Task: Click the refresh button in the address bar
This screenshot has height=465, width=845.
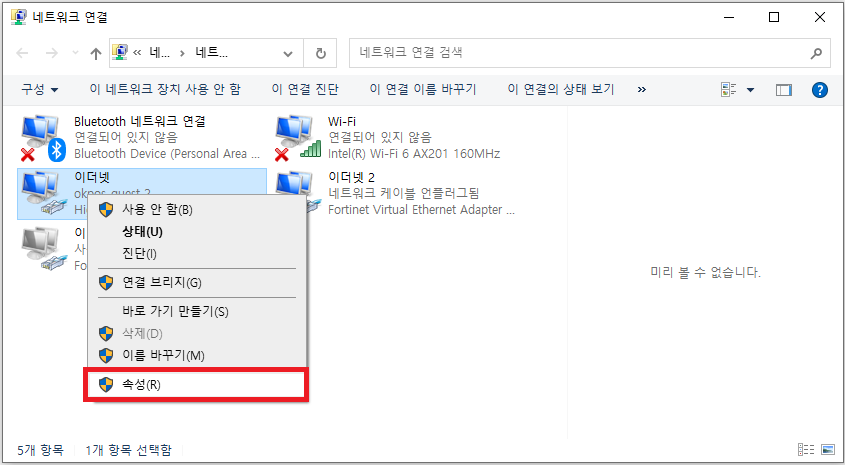Action: (x=320, y=53)
